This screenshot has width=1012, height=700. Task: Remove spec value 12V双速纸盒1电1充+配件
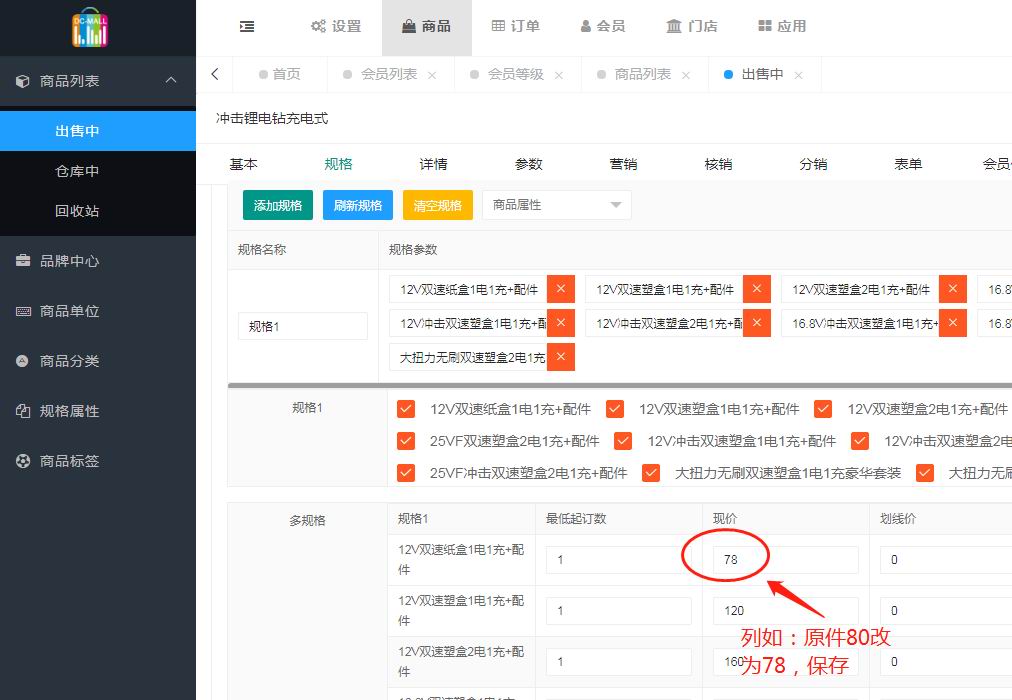tap(561, 289)
